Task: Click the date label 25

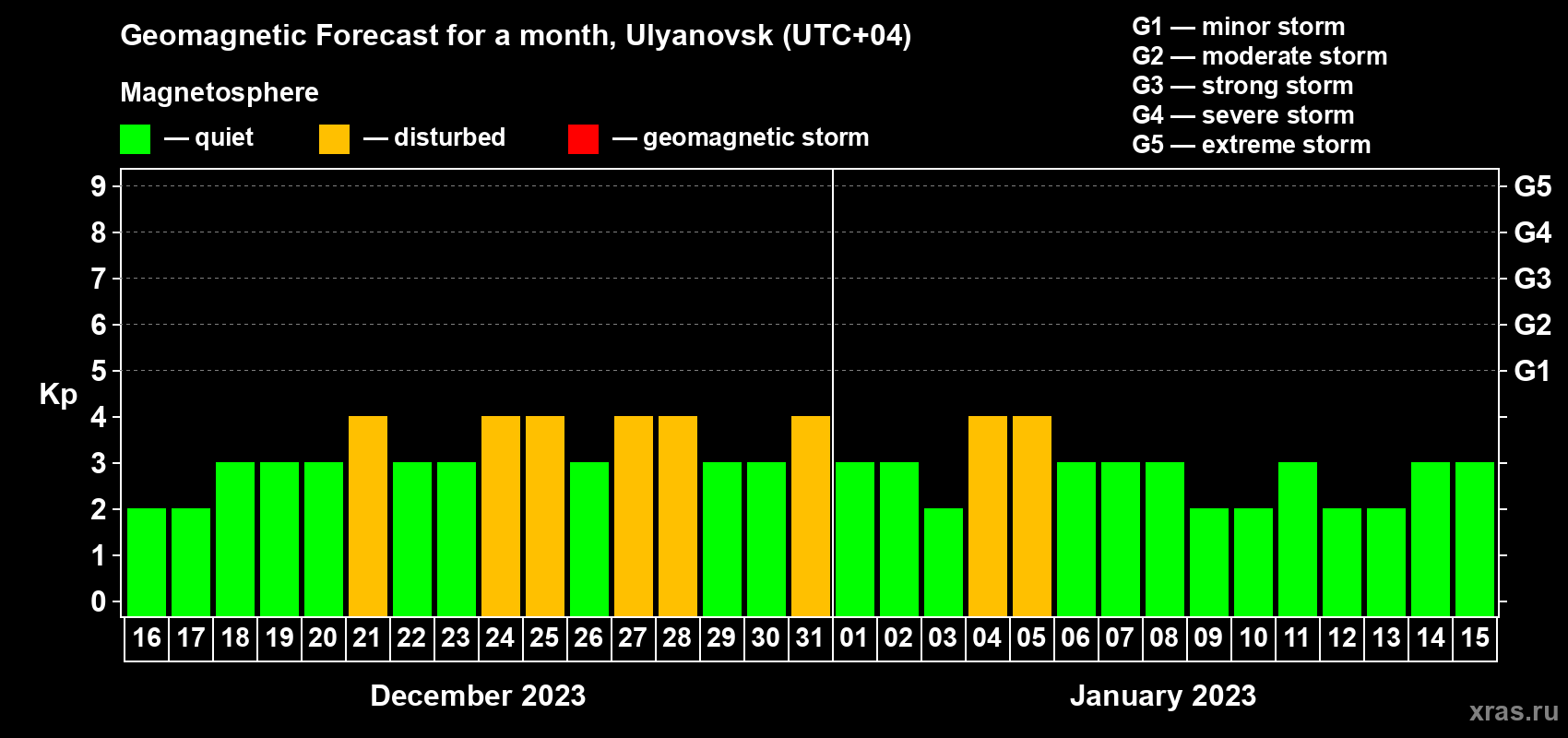Action: click(x=544, y=637)
